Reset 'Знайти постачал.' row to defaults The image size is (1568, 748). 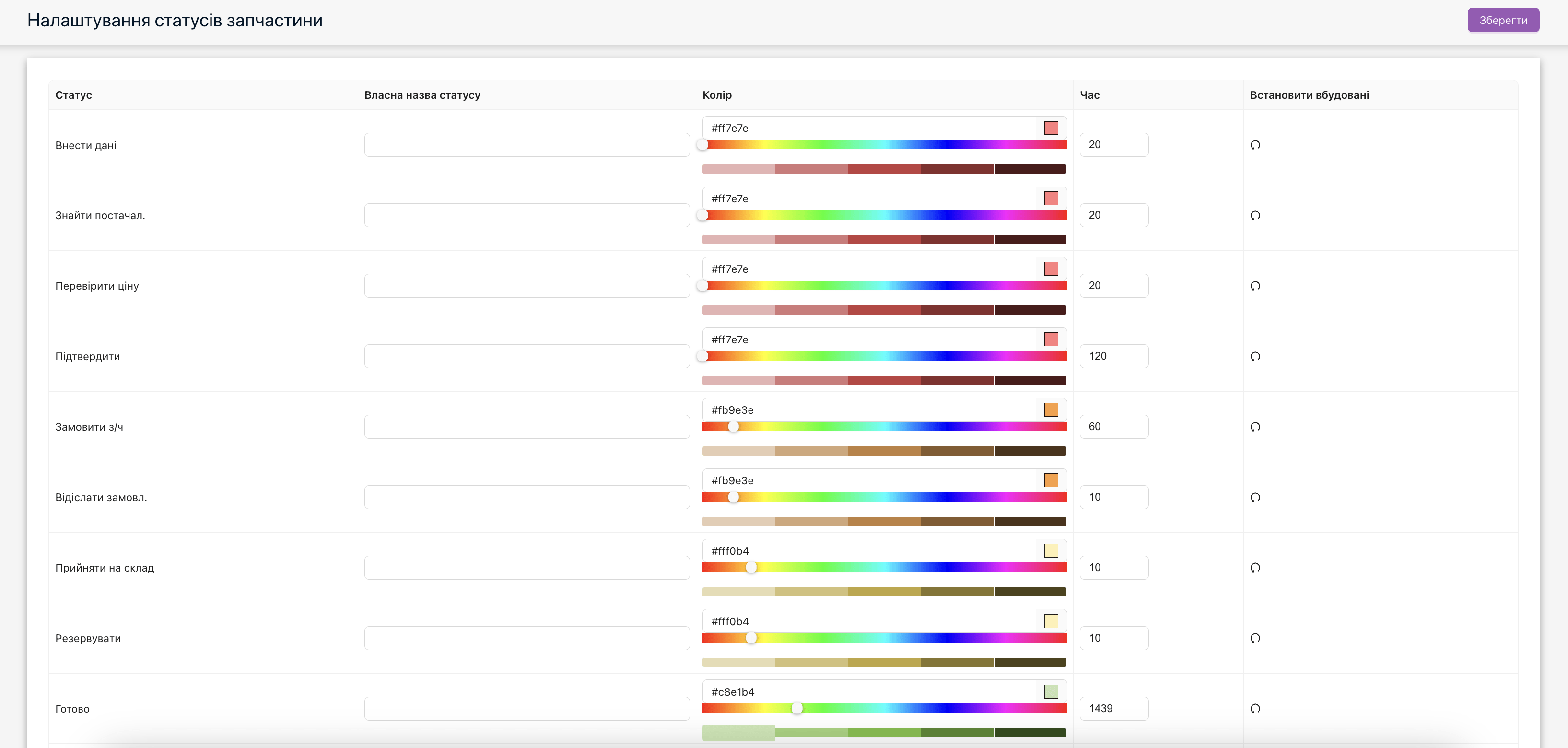[1254, 215]
